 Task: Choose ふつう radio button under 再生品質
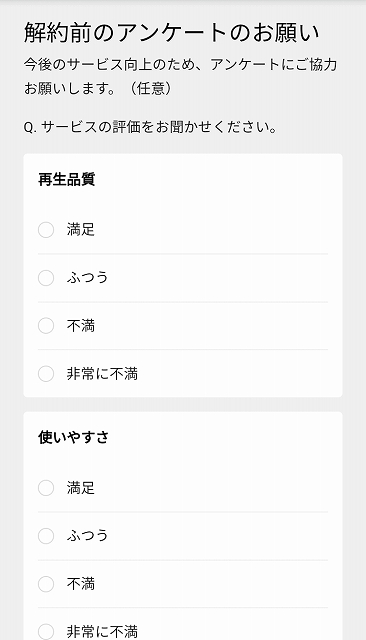[46, 278]
